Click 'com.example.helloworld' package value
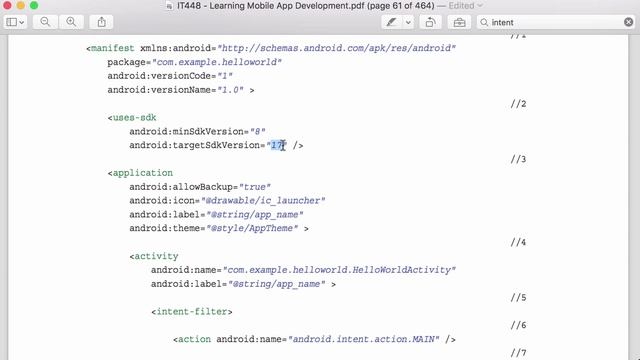This screenshot has width=640, height=360. [x=217, y=62]
